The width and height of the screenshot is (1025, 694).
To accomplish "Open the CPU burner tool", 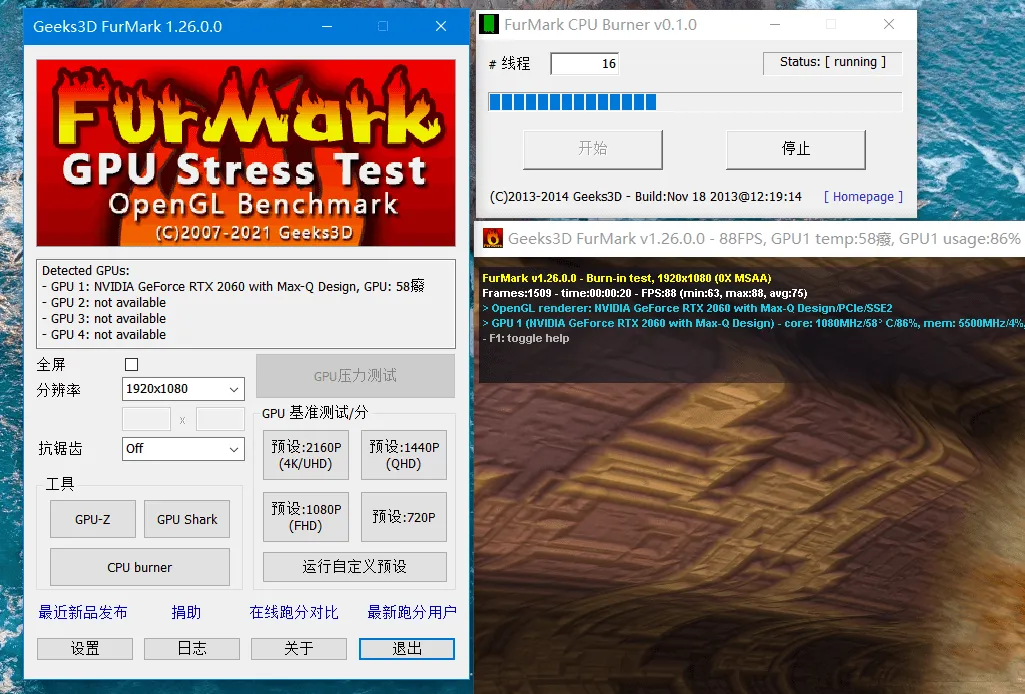I will (x=139, y=567).
